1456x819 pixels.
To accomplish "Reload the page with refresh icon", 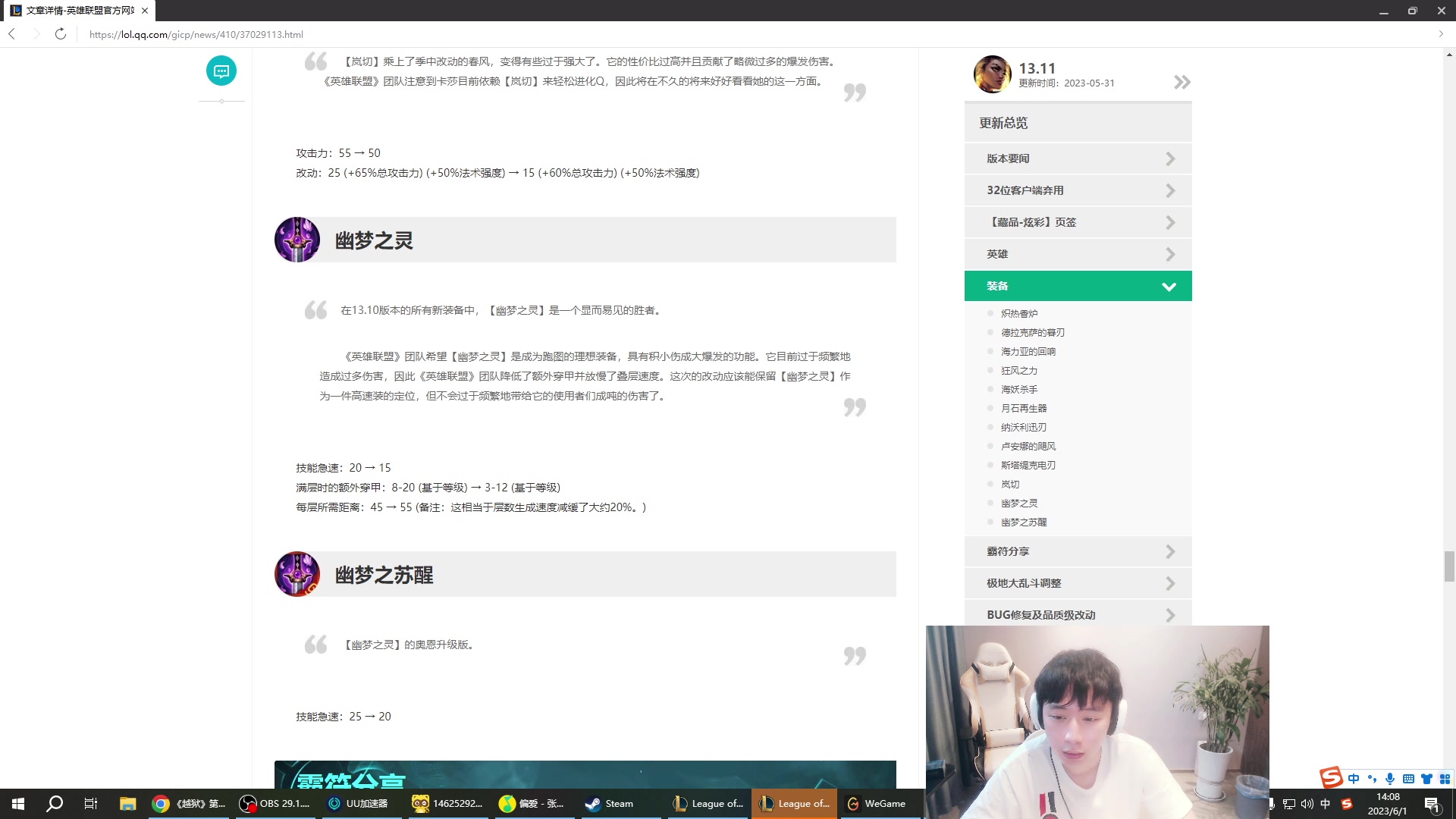I will [61, 34].
